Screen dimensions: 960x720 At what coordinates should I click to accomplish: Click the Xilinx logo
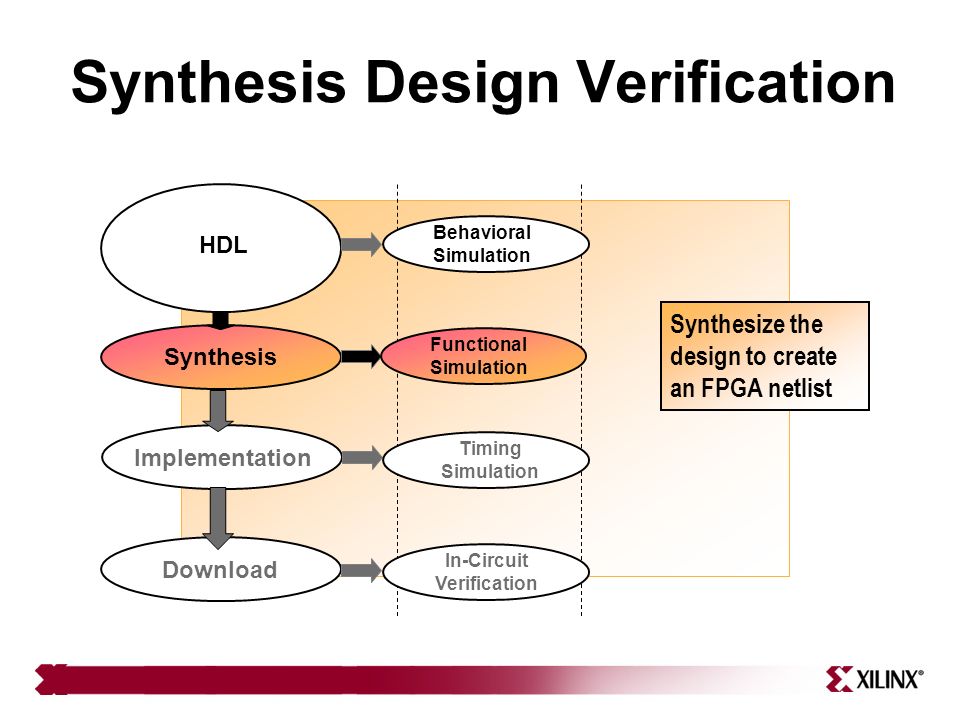point(874,679)
